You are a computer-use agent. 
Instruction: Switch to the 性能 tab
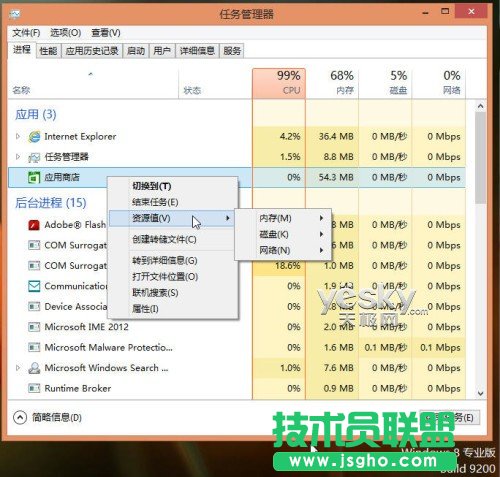click(x=48, y=51)
